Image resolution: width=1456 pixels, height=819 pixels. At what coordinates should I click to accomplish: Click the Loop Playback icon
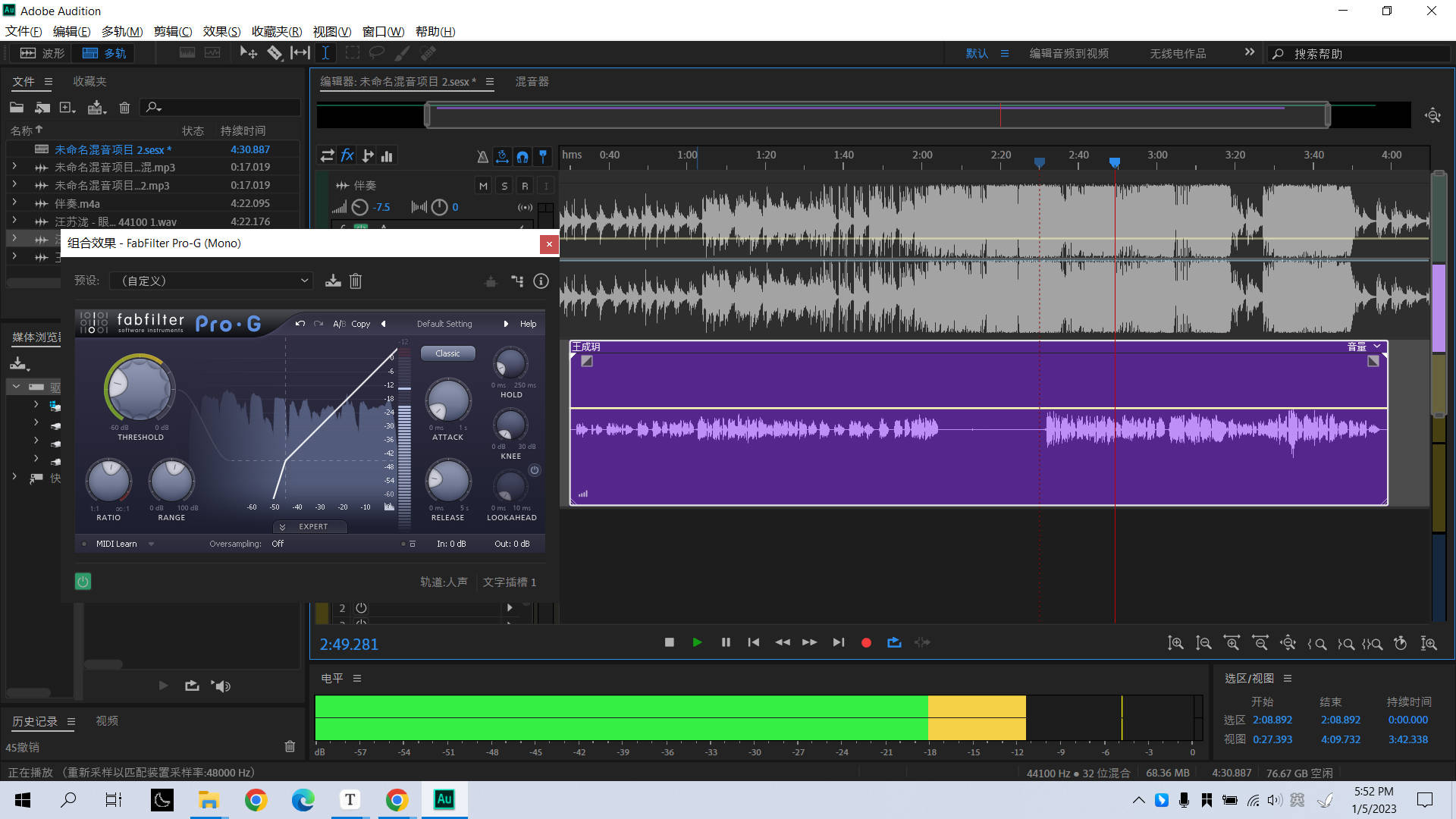point(894,642)
